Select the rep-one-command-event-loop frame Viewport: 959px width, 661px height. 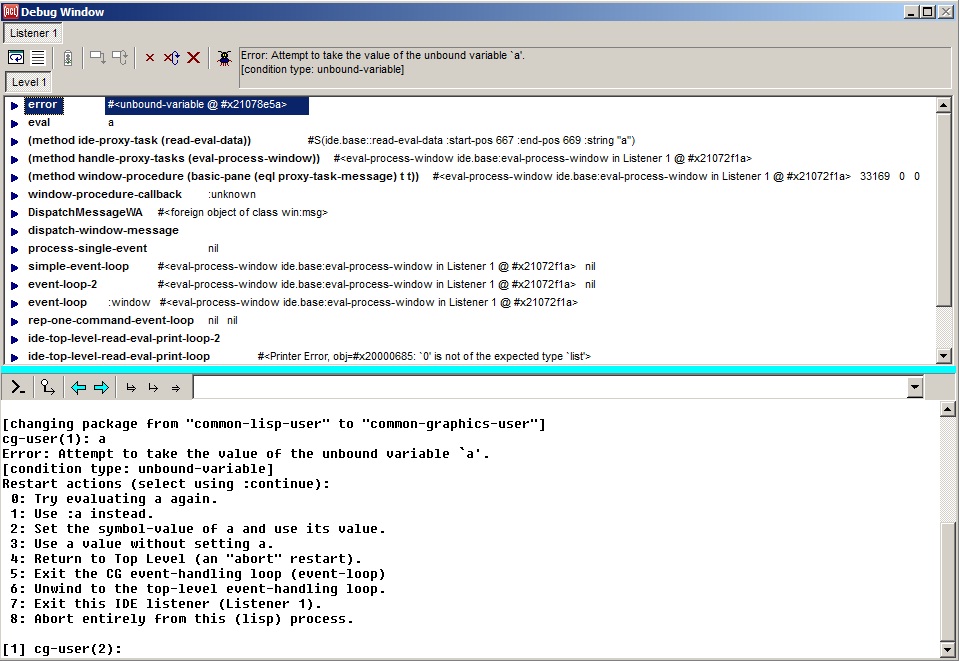coord(111,321)
